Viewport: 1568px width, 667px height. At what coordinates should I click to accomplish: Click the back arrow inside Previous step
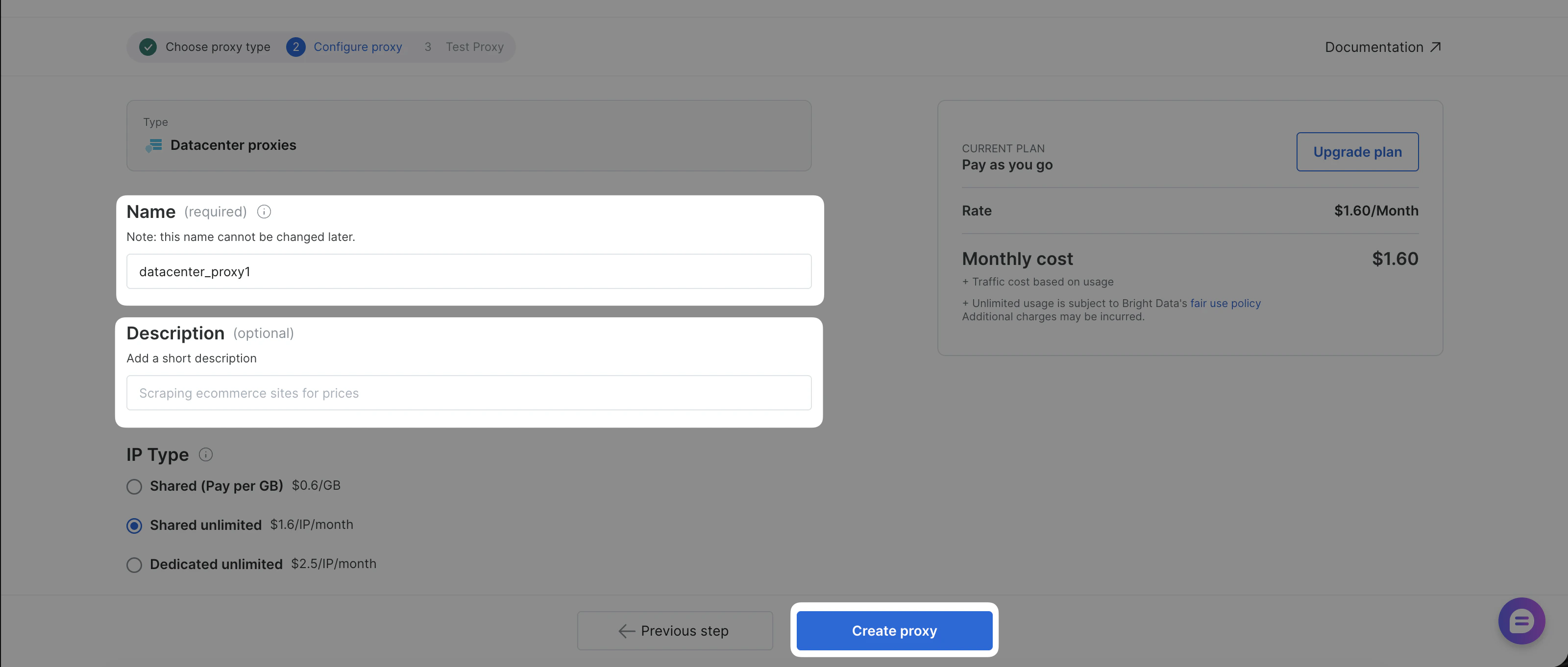626,631
